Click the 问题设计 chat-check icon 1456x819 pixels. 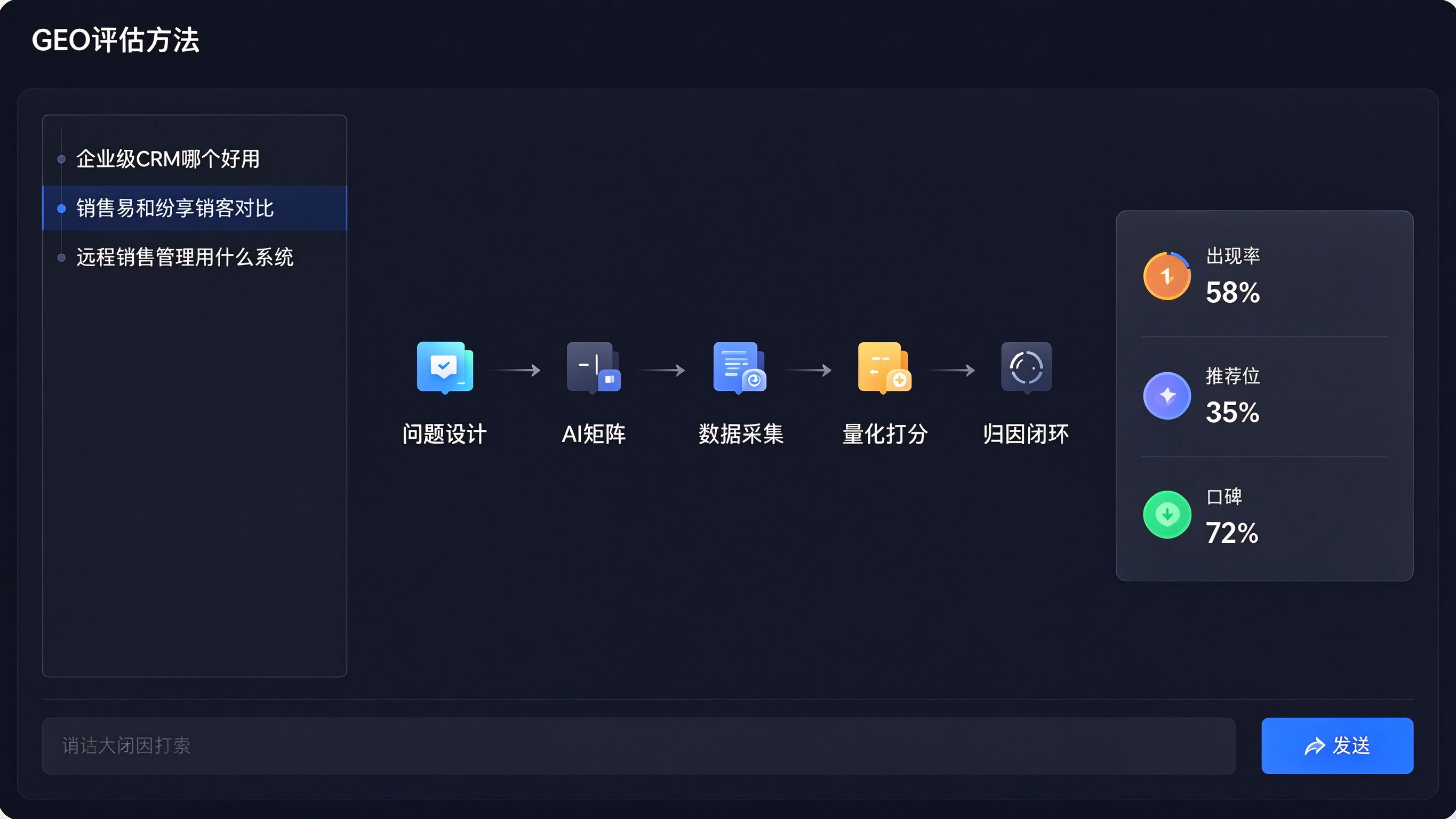point(445,367)
